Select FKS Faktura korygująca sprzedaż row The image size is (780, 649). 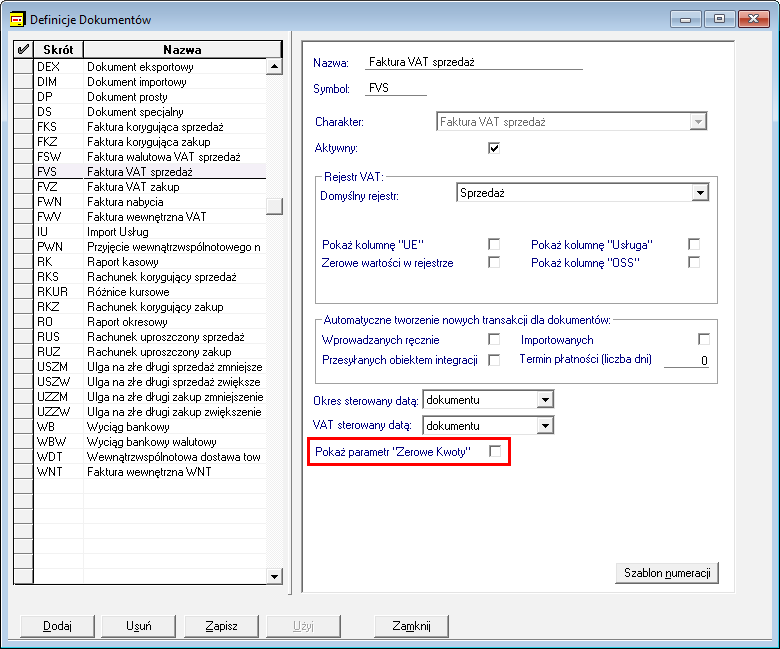(150, 126)
